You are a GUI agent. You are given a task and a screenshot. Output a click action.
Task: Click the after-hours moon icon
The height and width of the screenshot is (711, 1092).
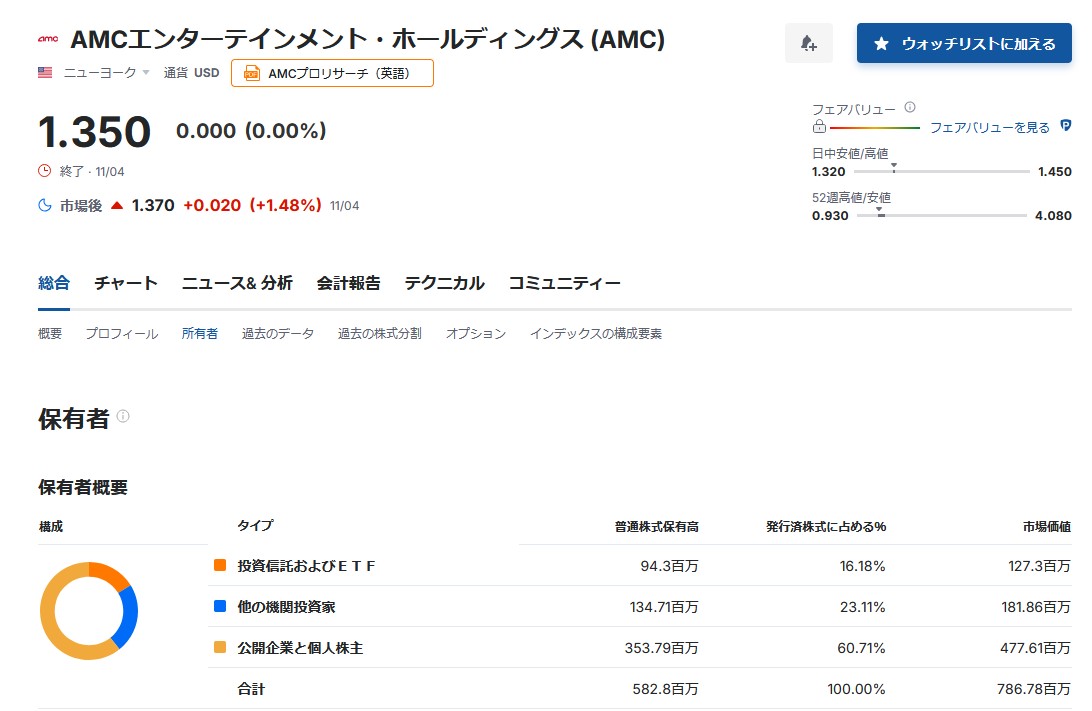44,205
